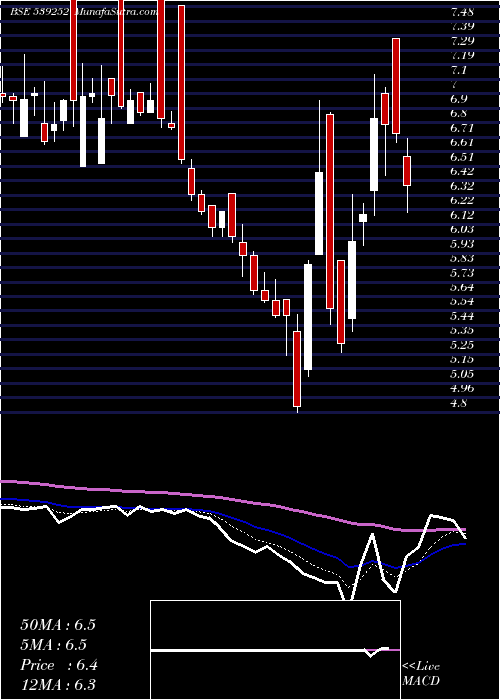
Task: Select the 5.64 price axis label
Action: pos(462,288)
